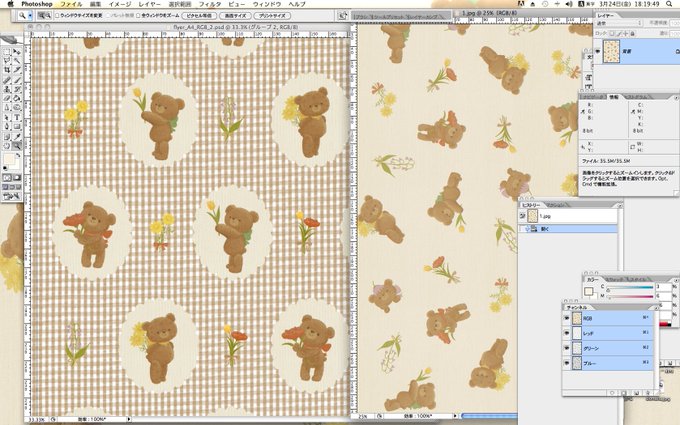Toggle lock transparent pixels in Layers panel
The image size is (680, 425).
(612, 33)
